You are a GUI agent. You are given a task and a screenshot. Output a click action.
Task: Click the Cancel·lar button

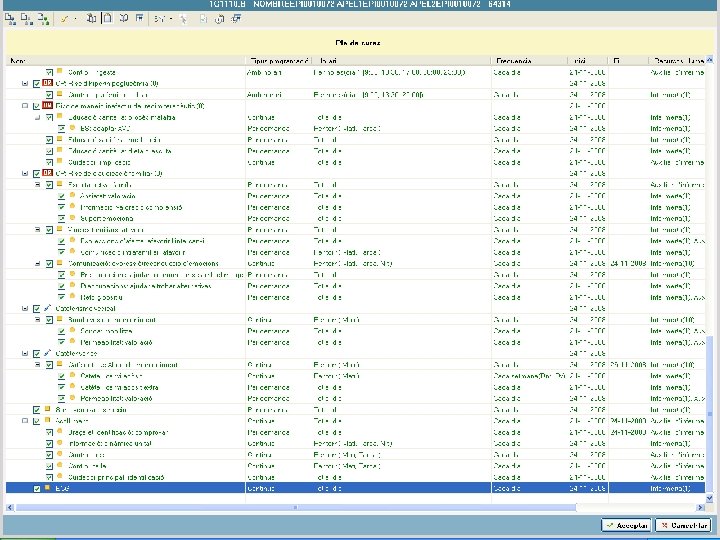point(683,525)
